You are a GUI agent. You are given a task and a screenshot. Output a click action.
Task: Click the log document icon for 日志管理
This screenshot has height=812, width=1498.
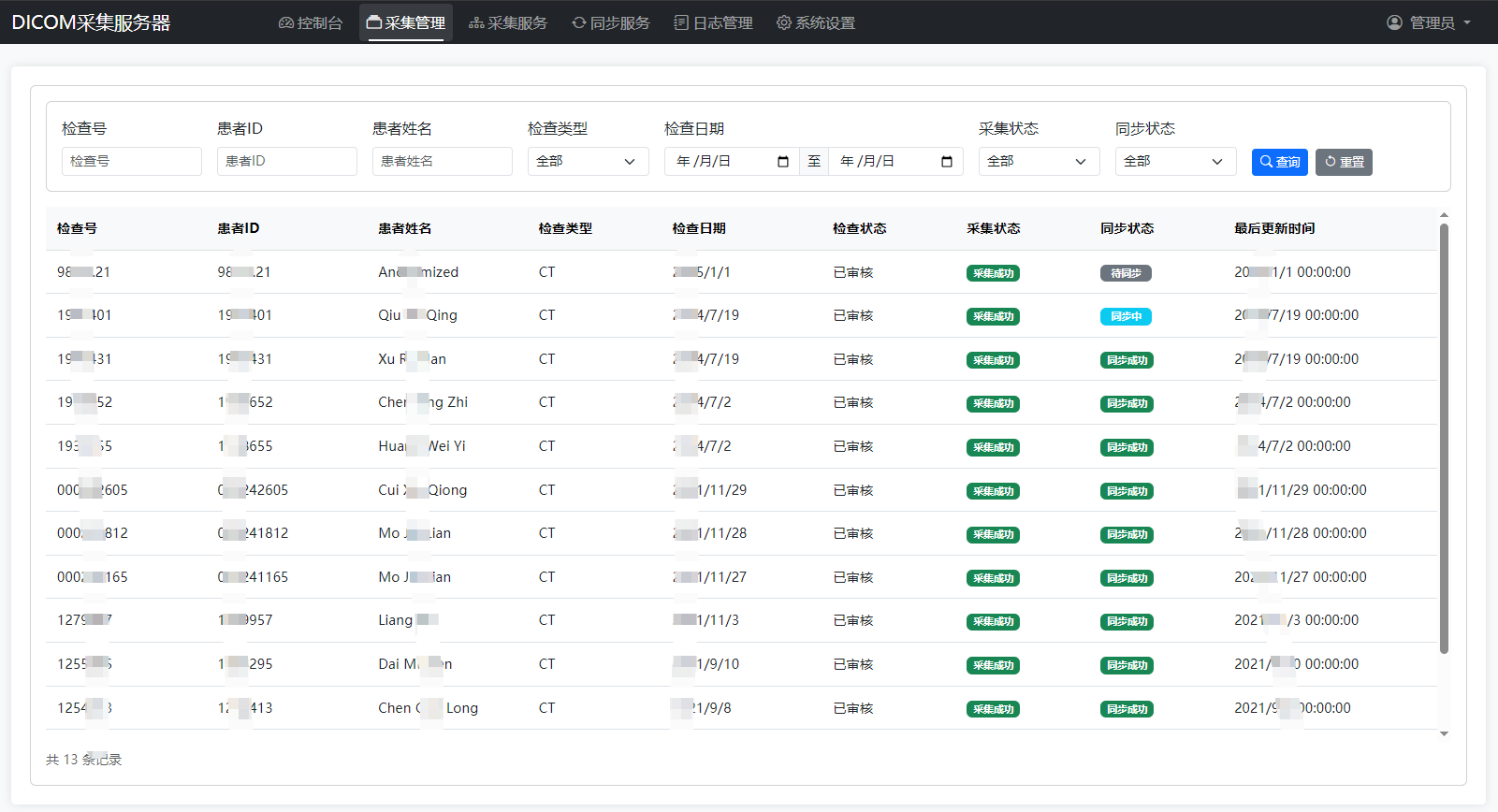pyautogui.click(x=681, y=22)
